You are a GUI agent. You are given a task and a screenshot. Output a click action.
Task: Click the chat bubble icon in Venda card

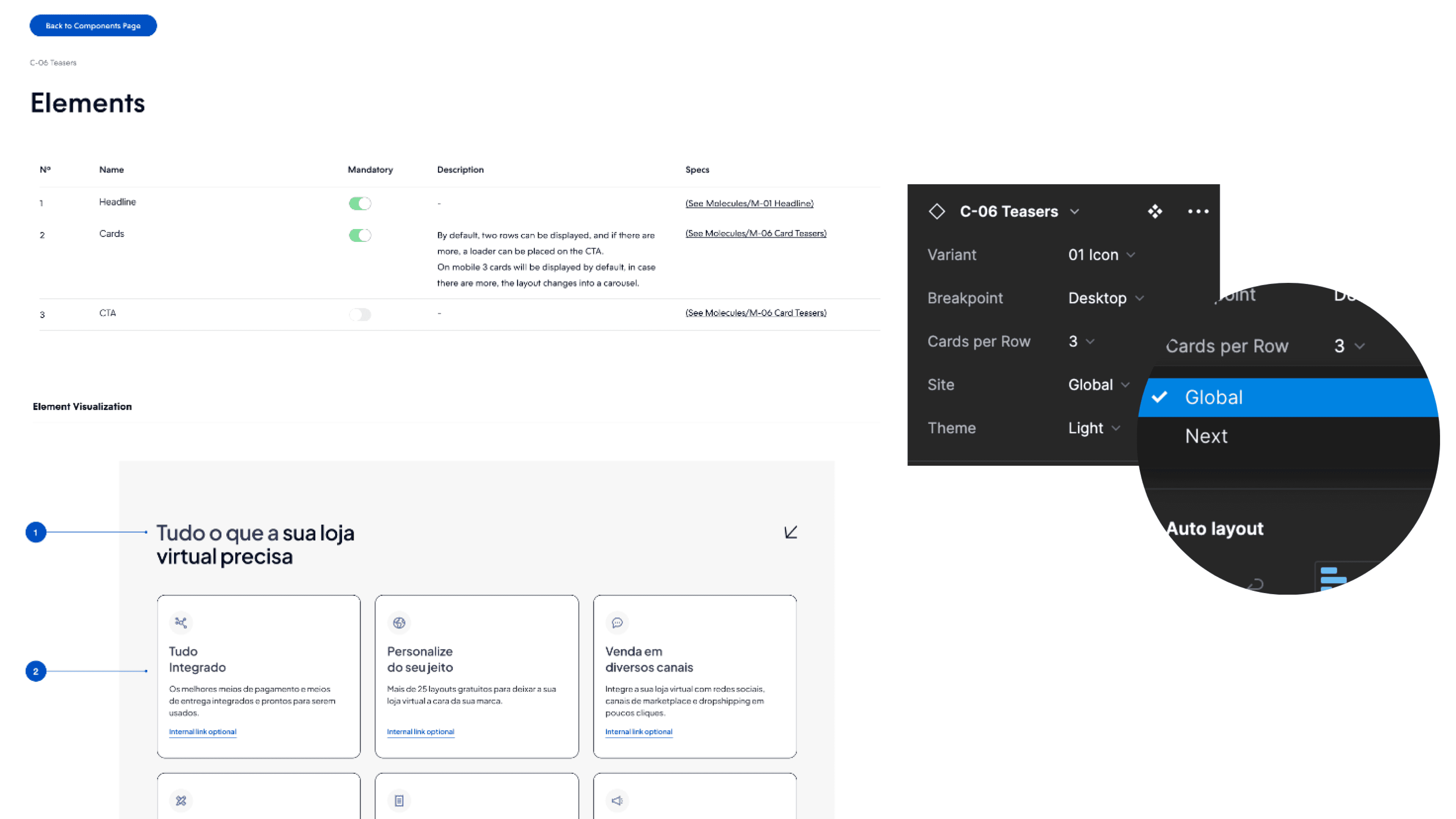(617, 622)
